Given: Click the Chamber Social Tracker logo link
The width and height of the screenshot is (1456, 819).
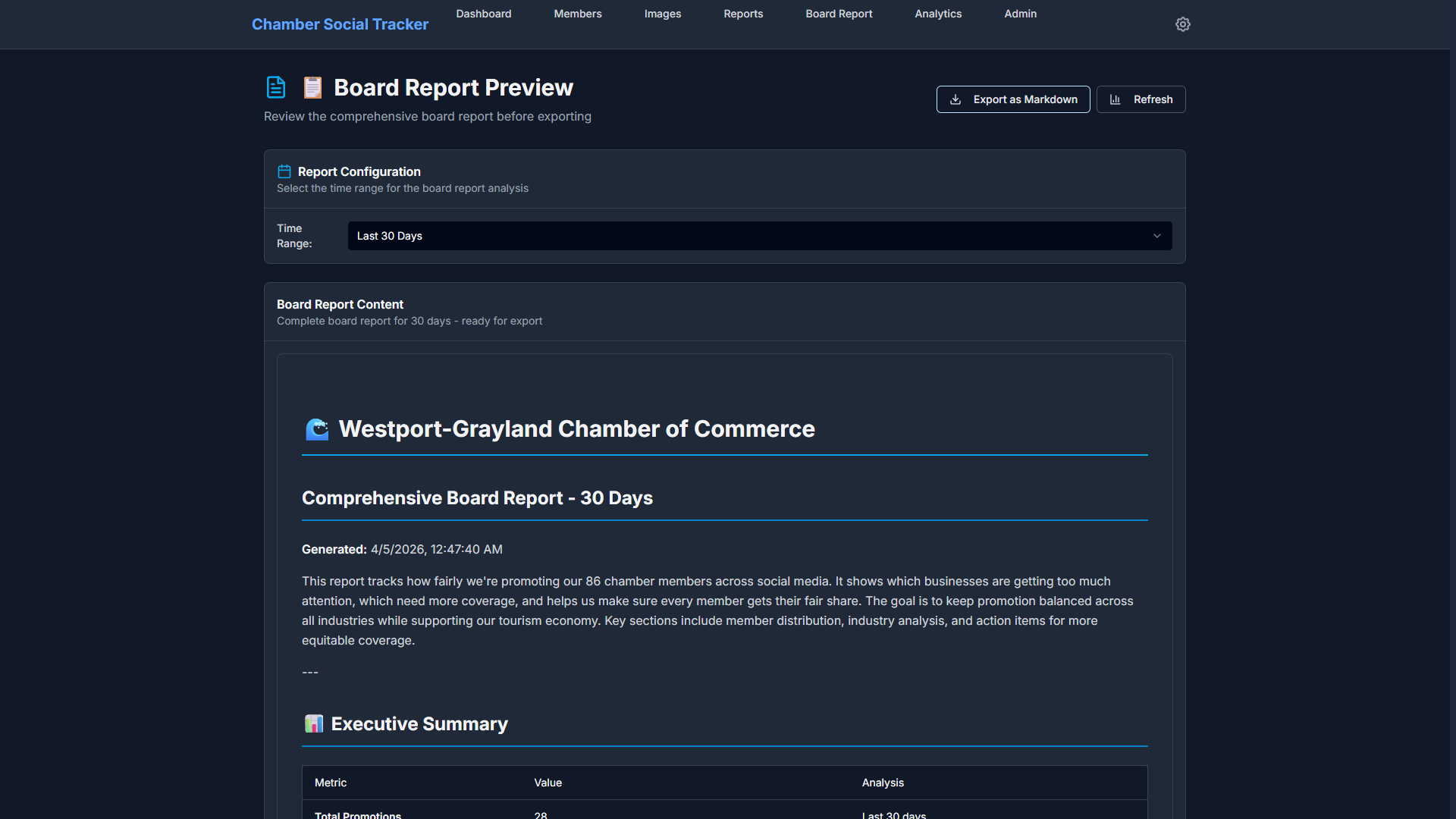Looking at the screenshot, I should (340, 24).
